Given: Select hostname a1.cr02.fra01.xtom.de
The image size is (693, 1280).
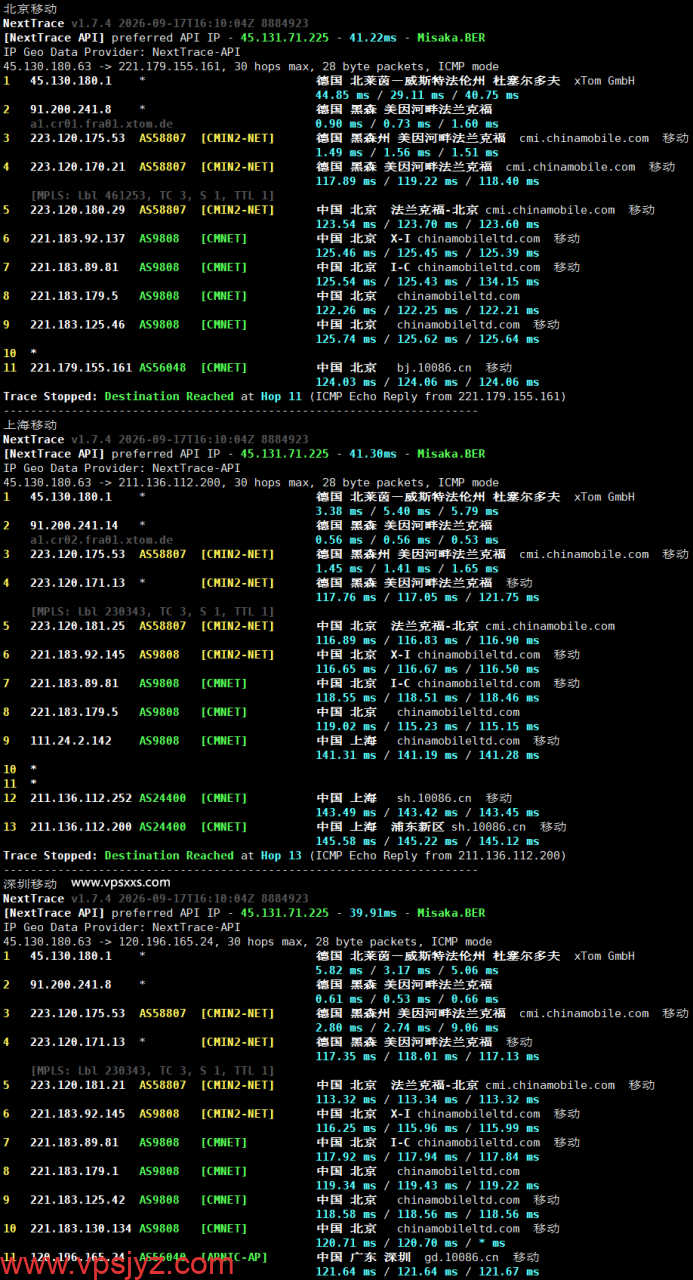Looking at the screenshot, I should (x=101, y=540).
